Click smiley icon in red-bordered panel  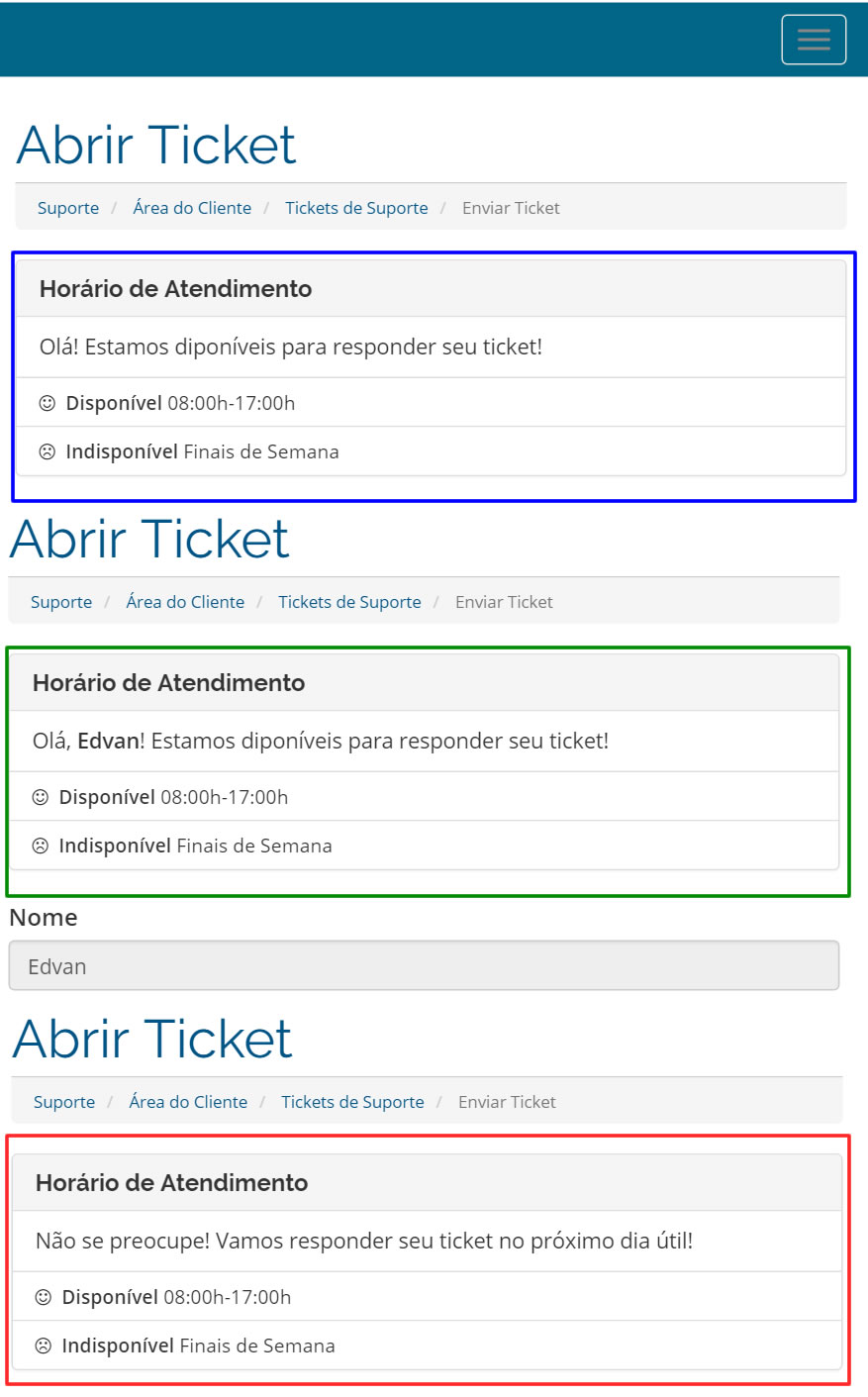click(x=44, y=1297)
